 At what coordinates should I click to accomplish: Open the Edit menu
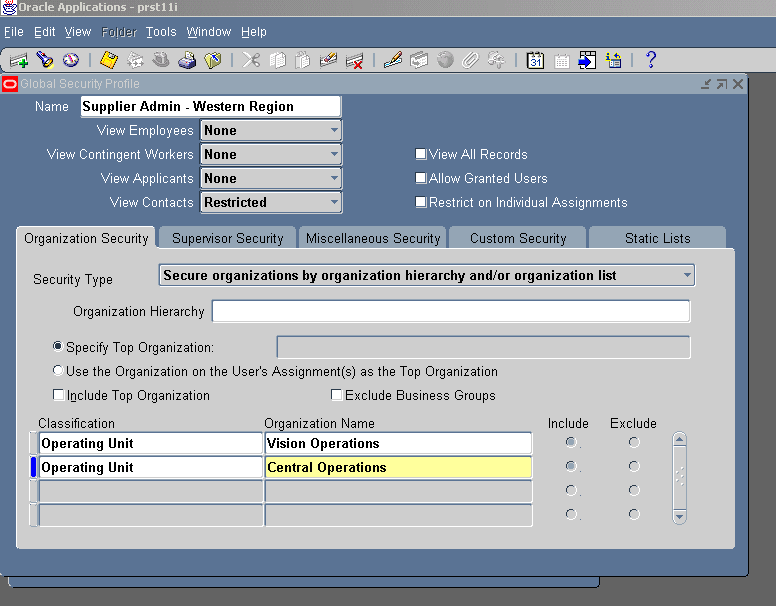[x=45, y=32]
